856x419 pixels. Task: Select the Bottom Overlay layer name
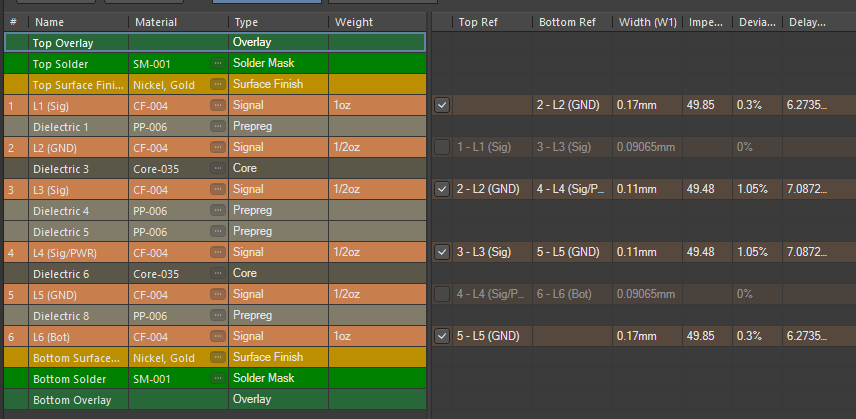click(x=72, y=399)
